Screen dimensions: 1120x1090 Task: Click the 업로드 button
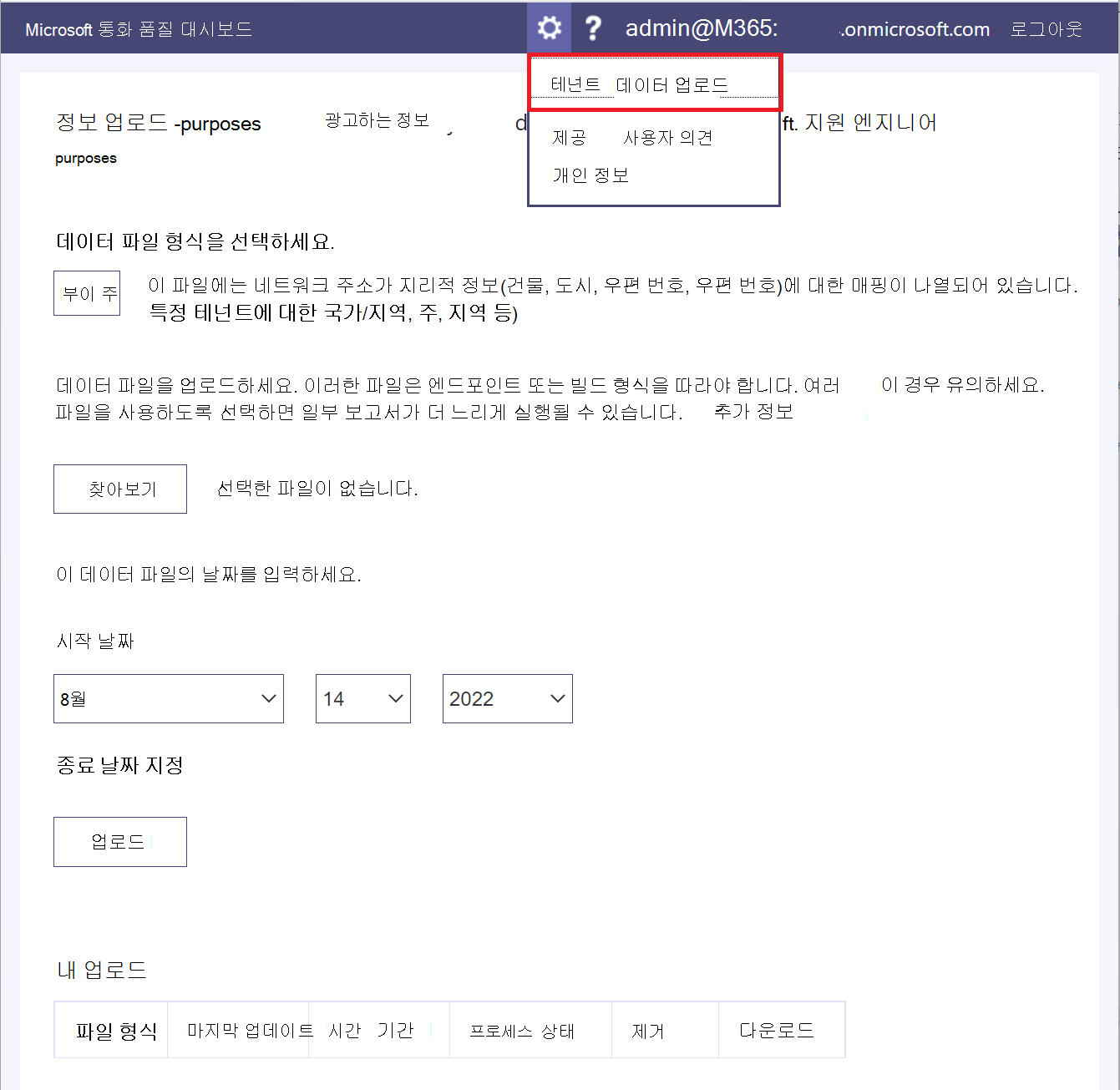pyautogui.click(x=120, y=842)
